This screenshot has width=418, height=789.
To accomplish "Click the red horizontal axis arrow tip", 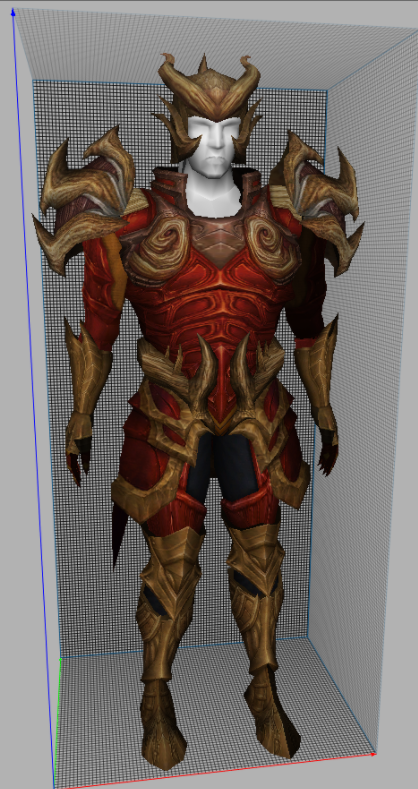I will [x=373, y=753].
